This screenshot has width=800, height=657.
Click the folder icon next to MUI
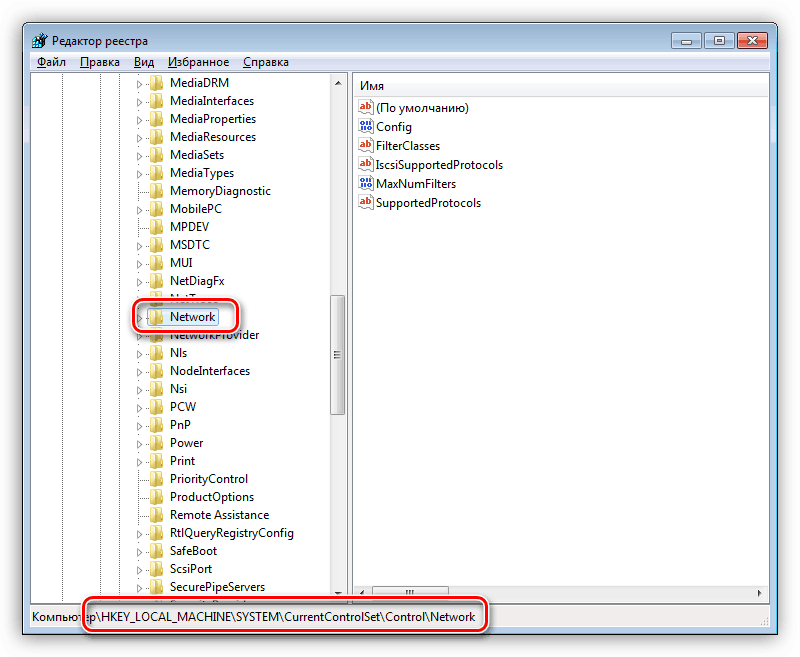(155, 262)
